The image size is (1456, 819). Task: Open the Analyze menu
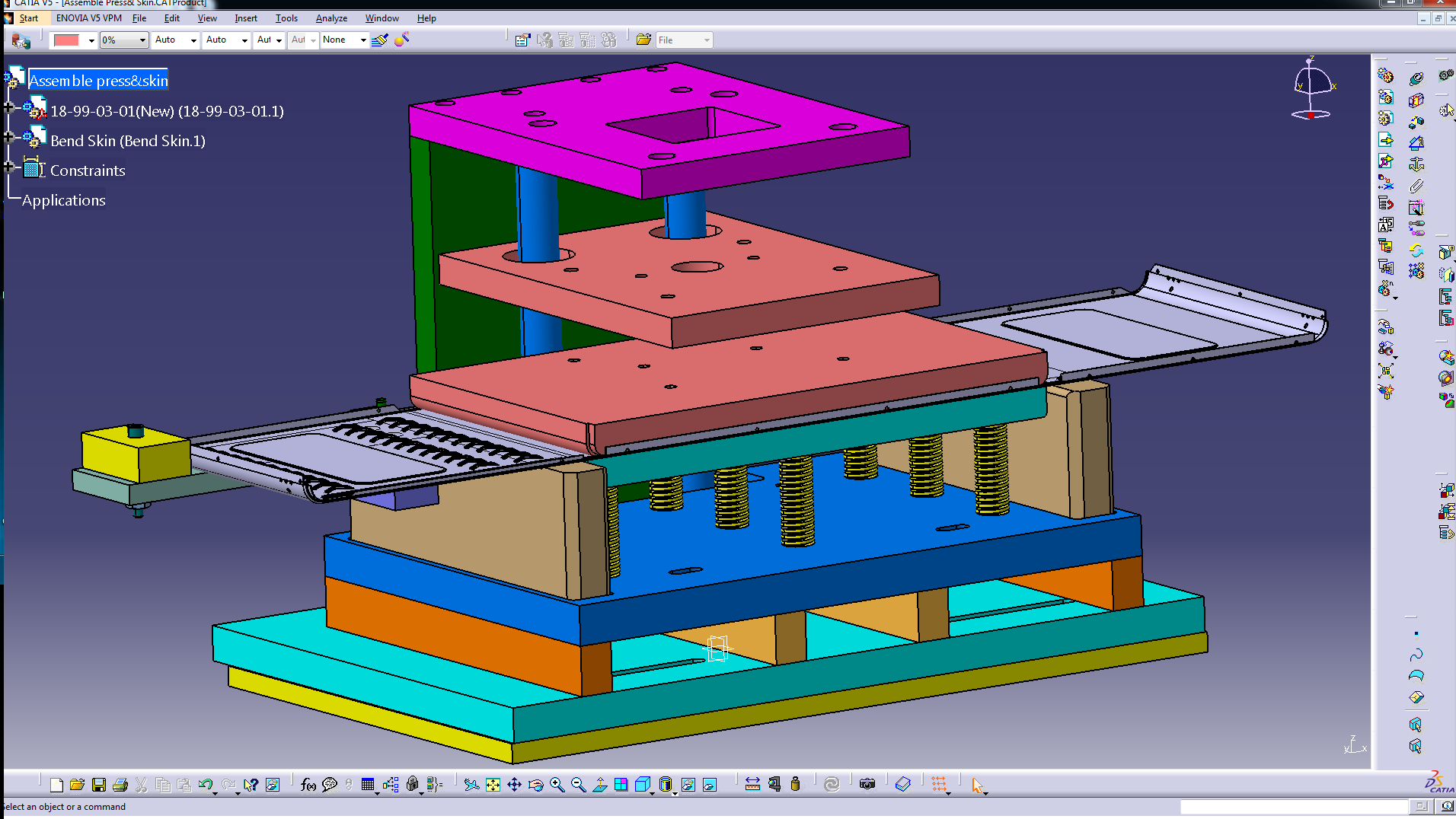[x=331, y=18]
